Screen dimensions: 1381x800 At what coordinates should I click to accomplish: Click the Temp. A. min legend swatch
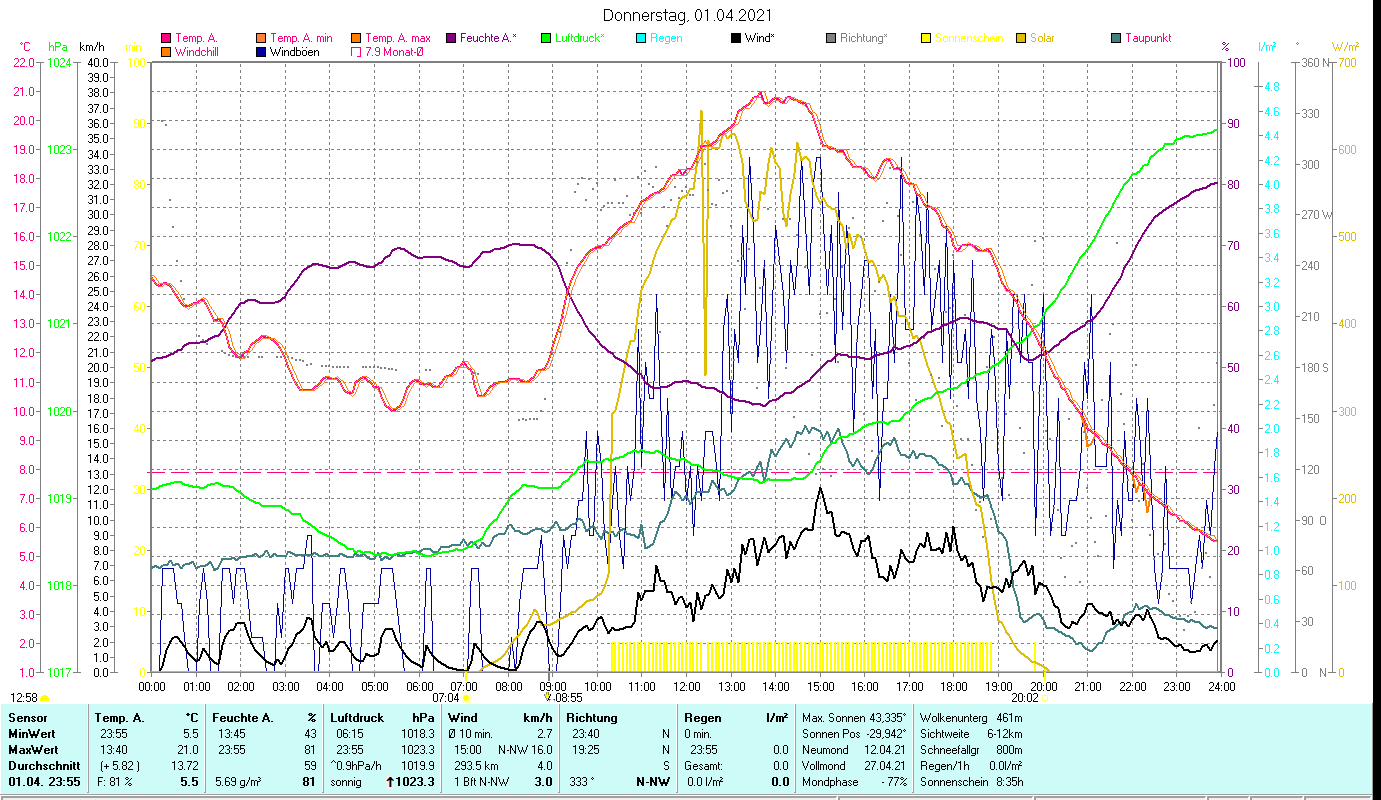tap(260, 39)
